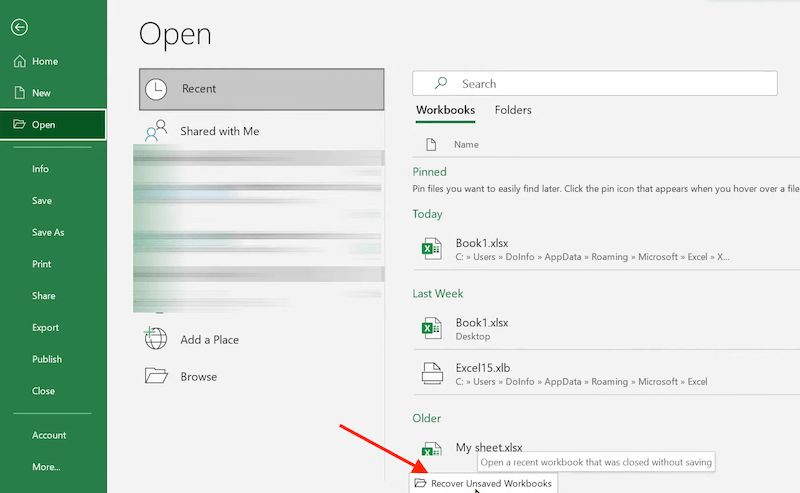Click the Excel15.xlb file icon
800x493 pixels.
pyautogui.click(x=432, y=373)
